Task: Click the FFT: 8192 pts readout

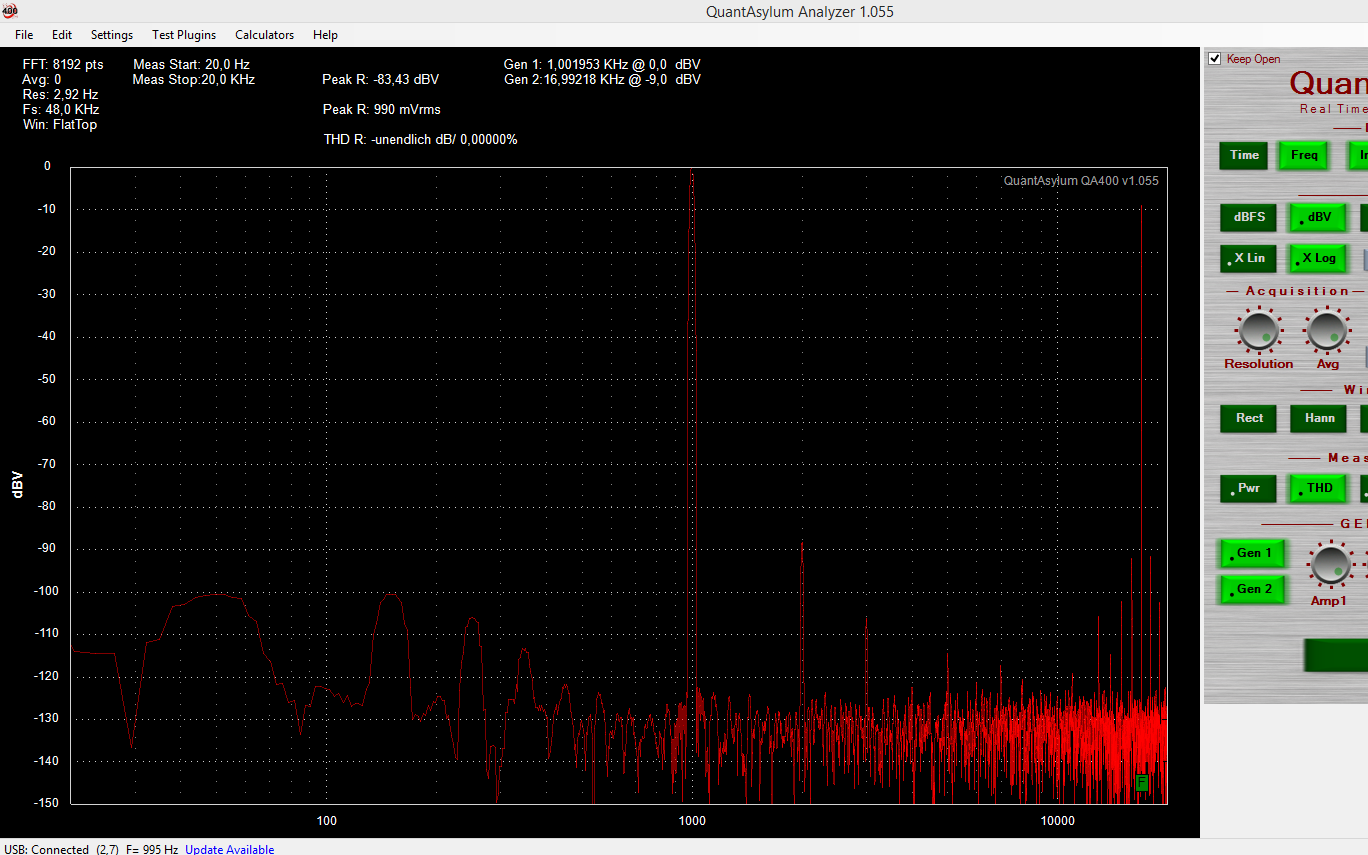Action: click(63, 64)
